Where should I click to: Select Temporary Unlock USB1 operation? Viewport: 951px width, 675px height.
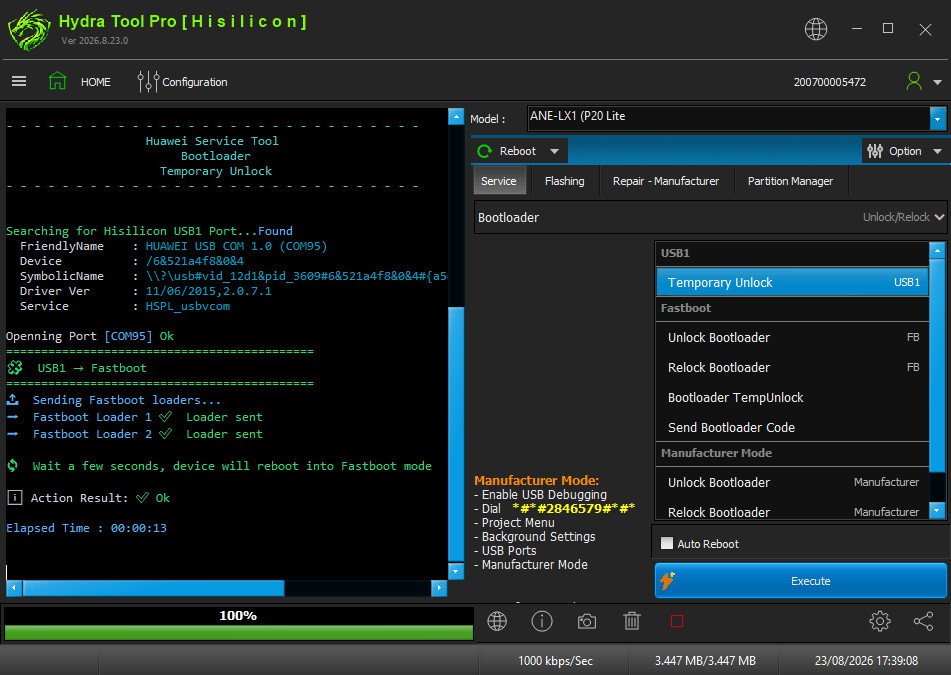pos(793,282)
